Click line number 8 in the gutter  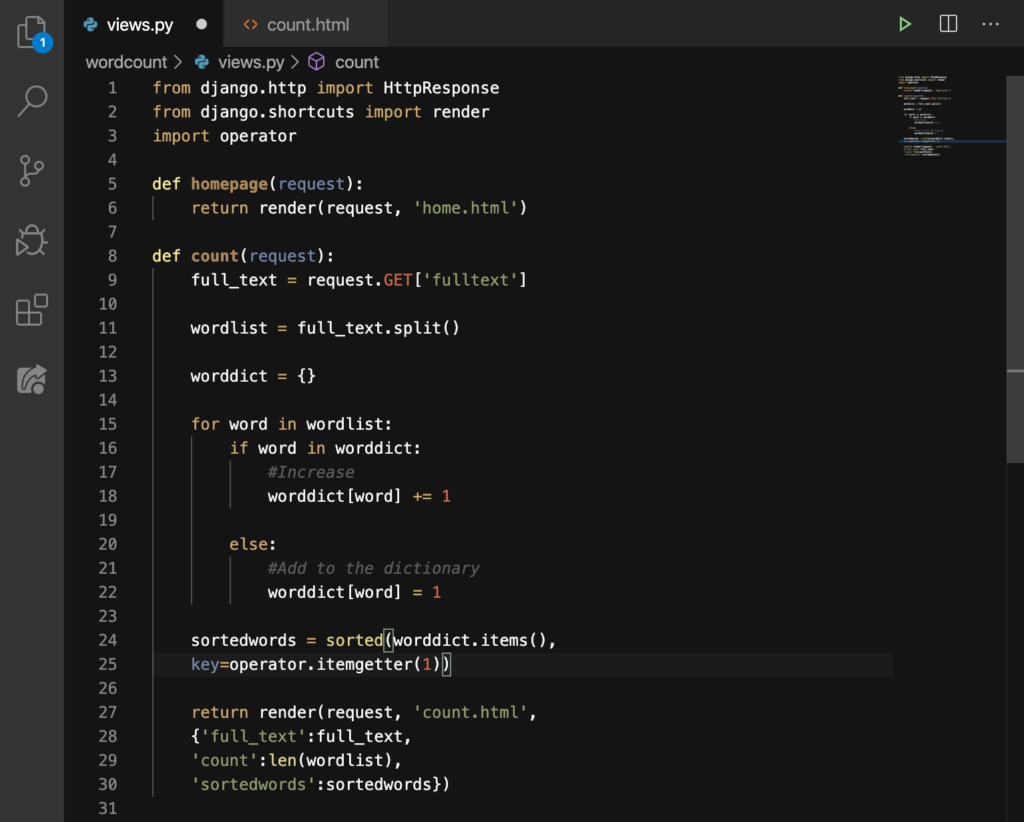pyautogui.click(x=112, y=256)
